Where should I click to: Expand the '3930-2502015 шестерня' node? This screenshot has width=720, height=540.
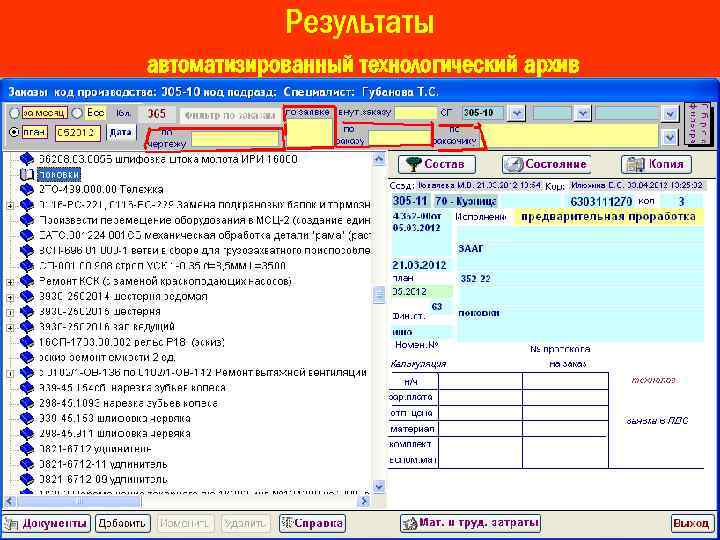point(10,313)
